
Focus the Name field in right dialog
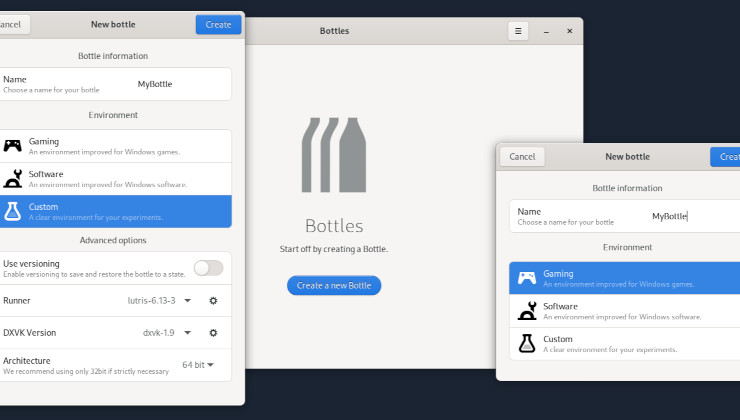pos(624,216)
